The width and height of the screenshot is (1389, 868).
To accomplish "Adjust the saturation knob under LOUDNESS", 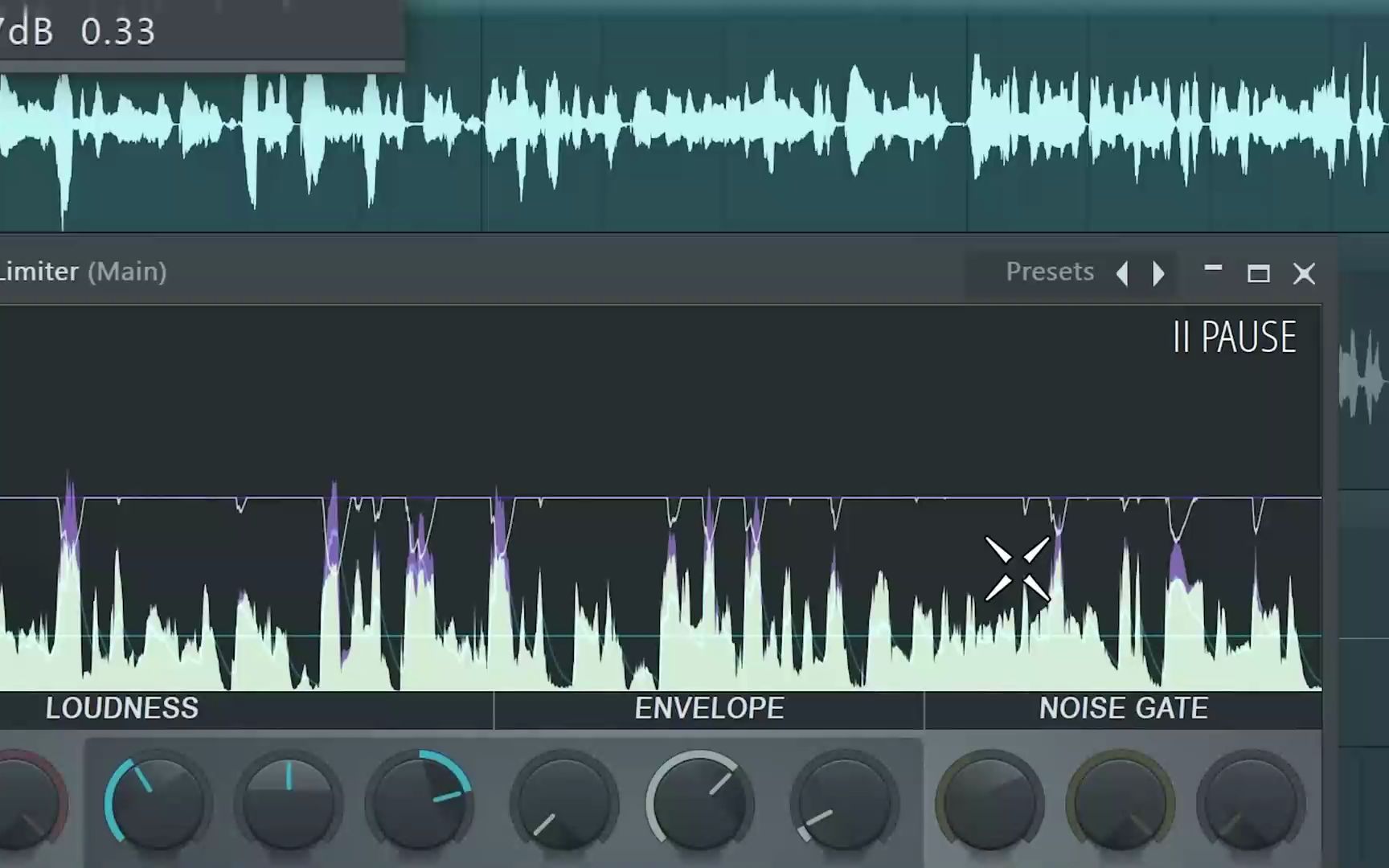I will pyautogui.click(x=291, y=800).
